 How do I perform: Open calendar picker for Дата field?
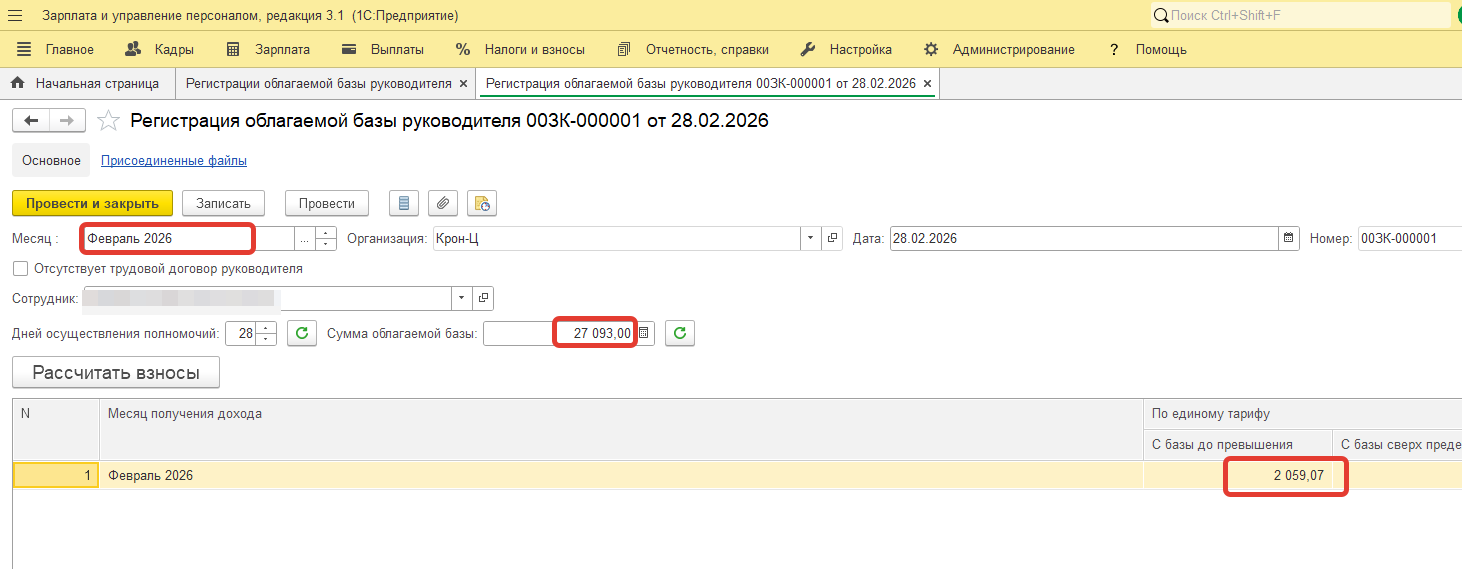tap(1289, 239)
